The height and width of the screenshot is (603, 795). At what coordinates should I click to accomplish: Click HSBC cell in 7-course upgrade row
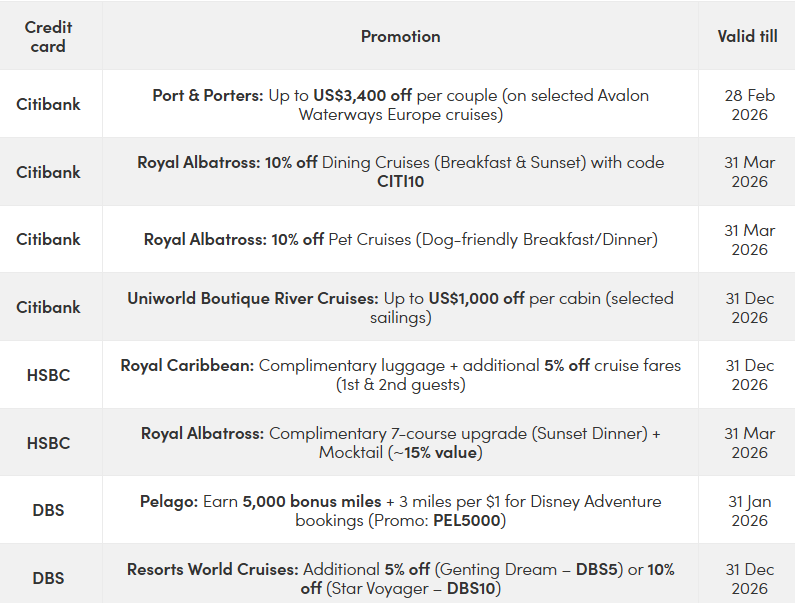[x=48, y=442]
